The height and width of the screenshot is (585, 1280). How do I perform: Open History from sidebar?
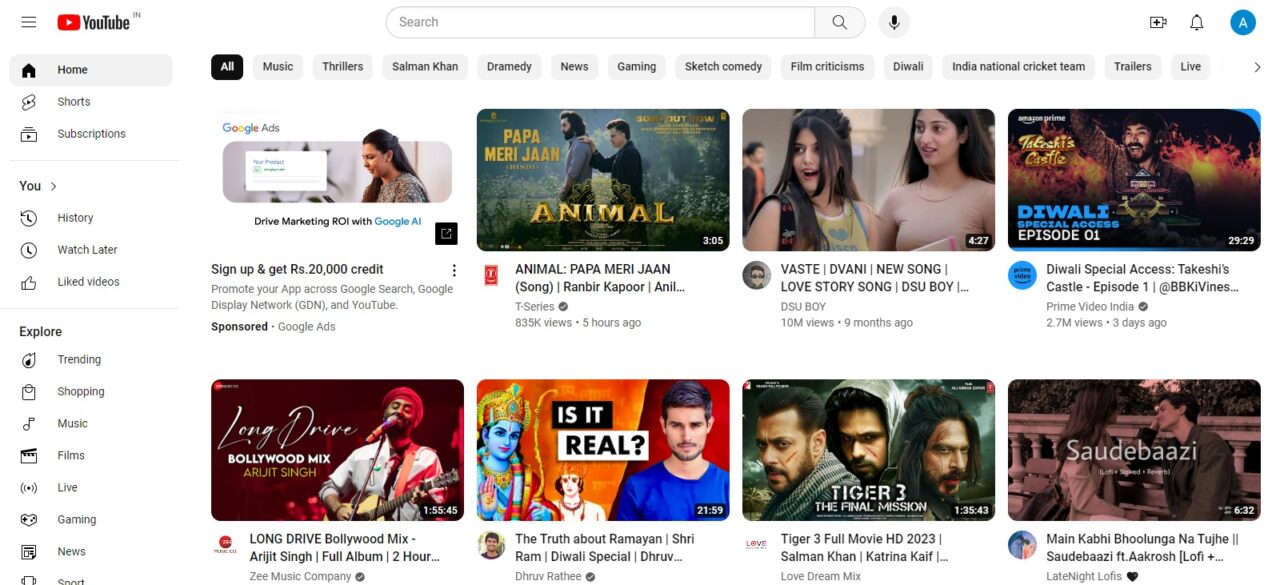point(91,218)
